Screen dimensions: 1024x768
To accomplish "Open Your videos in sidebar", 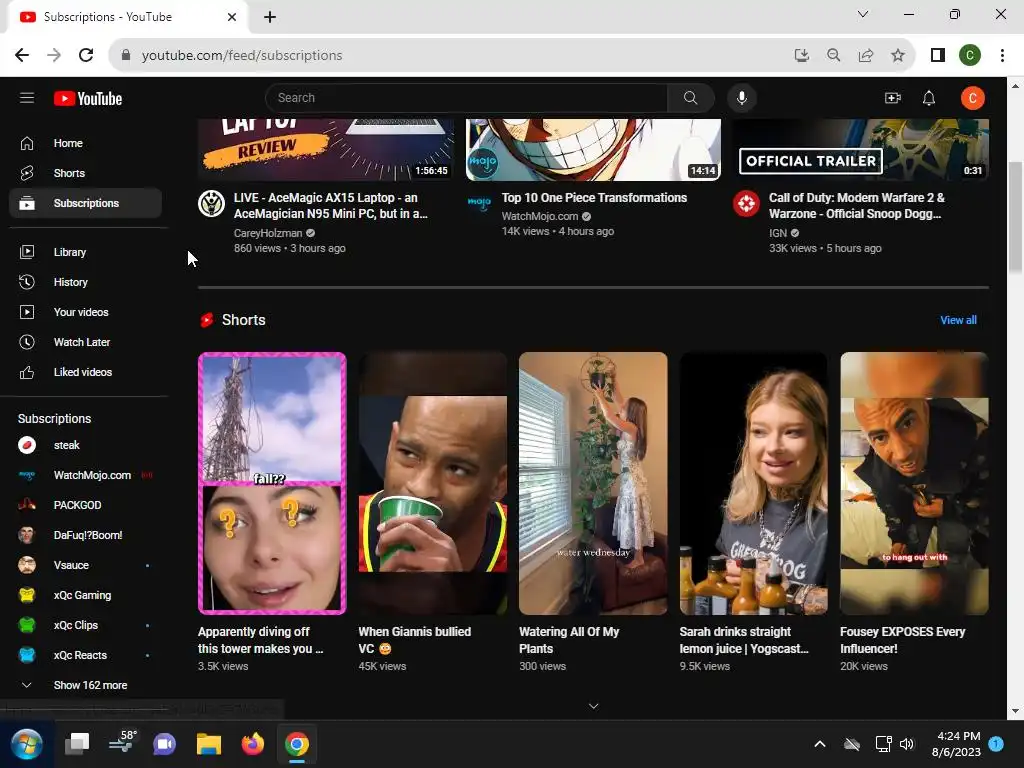I will pos(86,312).
